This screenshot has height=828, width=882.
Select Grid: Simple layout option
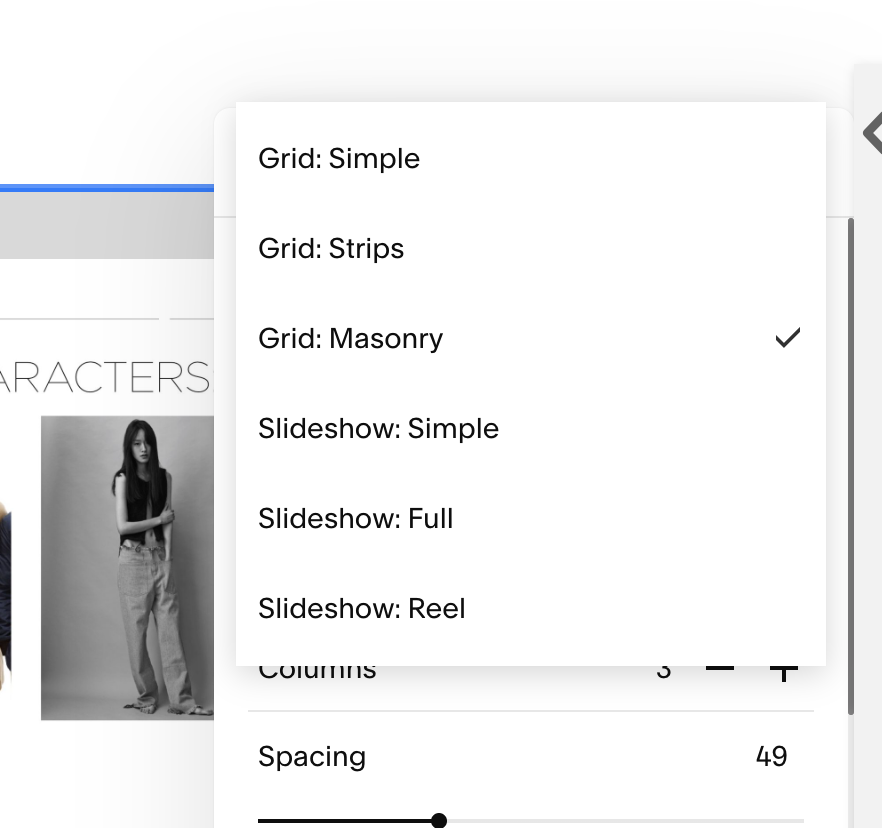pyautogui.click(x=530, y=159)
